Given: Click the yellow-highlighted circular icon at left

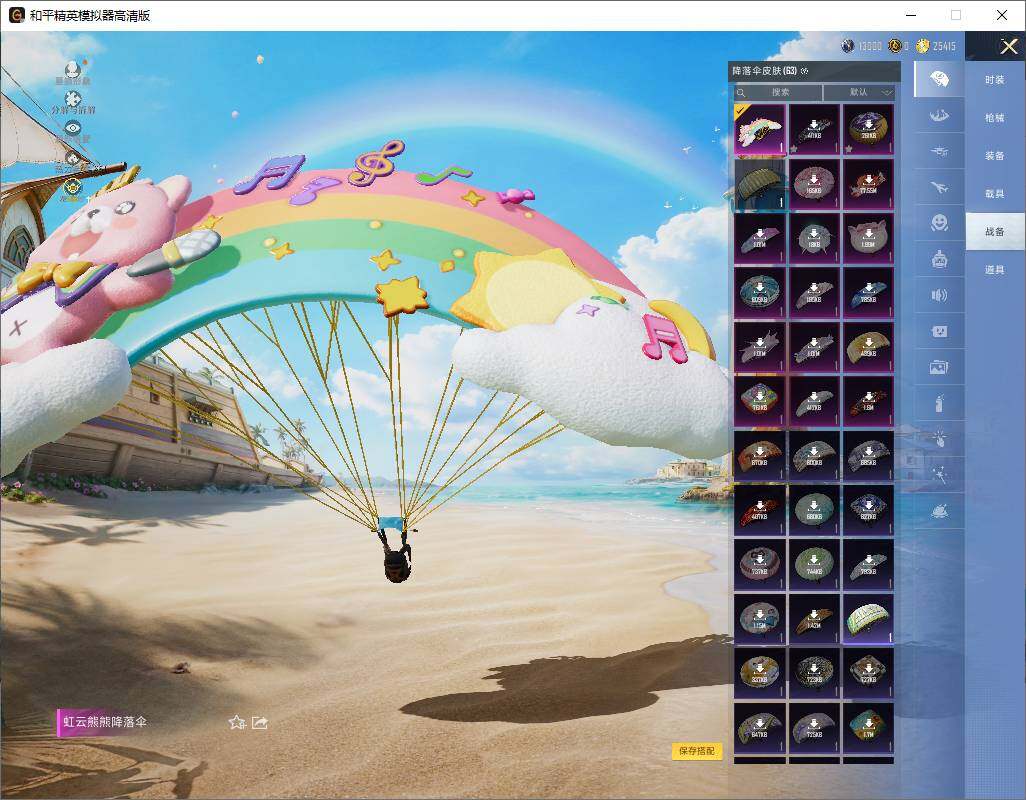Looking at the screenshot, I should (72, 188).
